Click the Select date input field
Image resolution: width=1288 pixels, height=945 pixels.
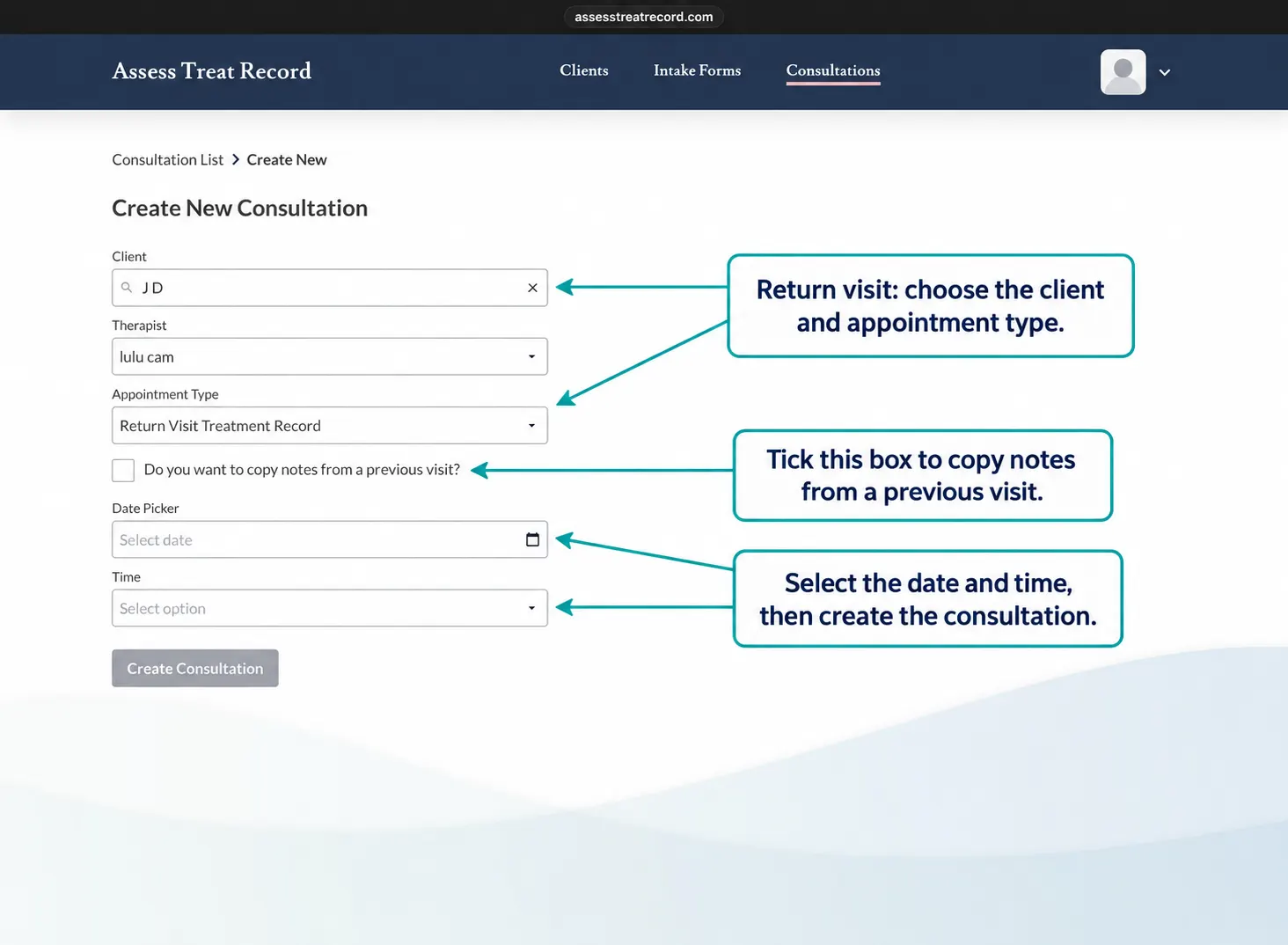330,539
